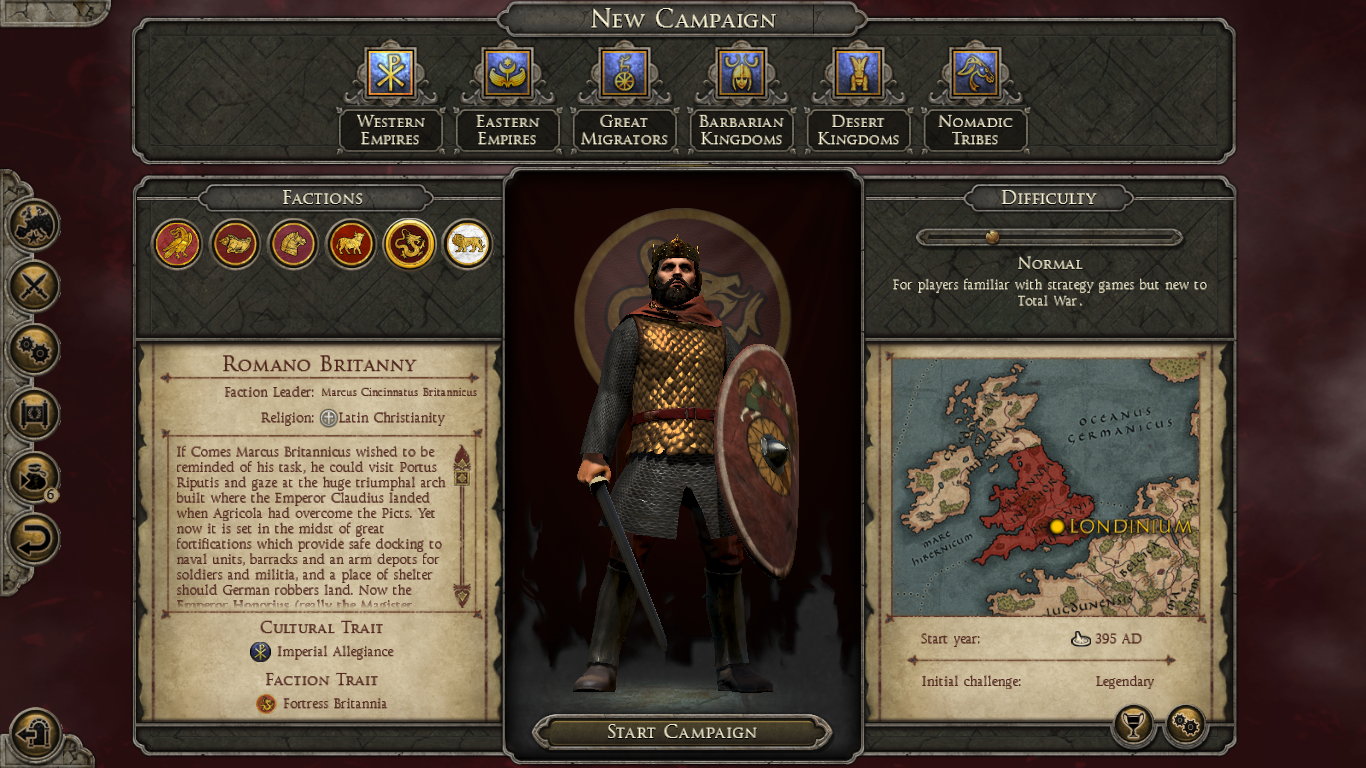Viewport: 1366px width, 768px height.
Task: Click the Start Campaign button
Action: 682,732
